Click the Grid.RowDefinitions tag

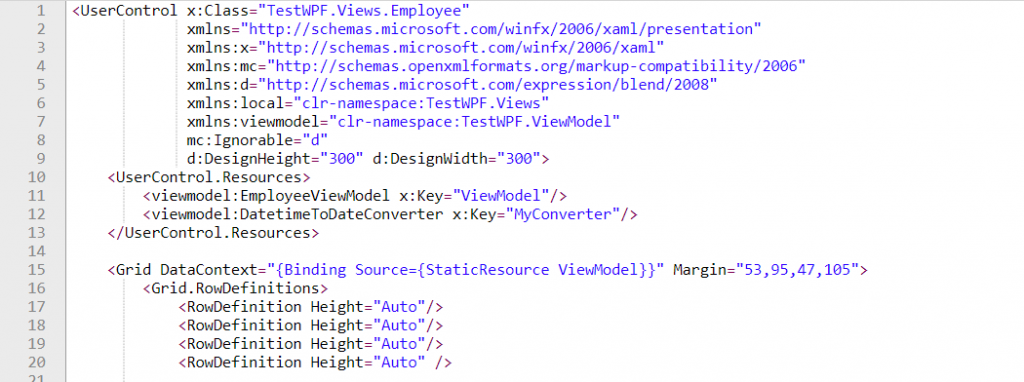point(235,288)
